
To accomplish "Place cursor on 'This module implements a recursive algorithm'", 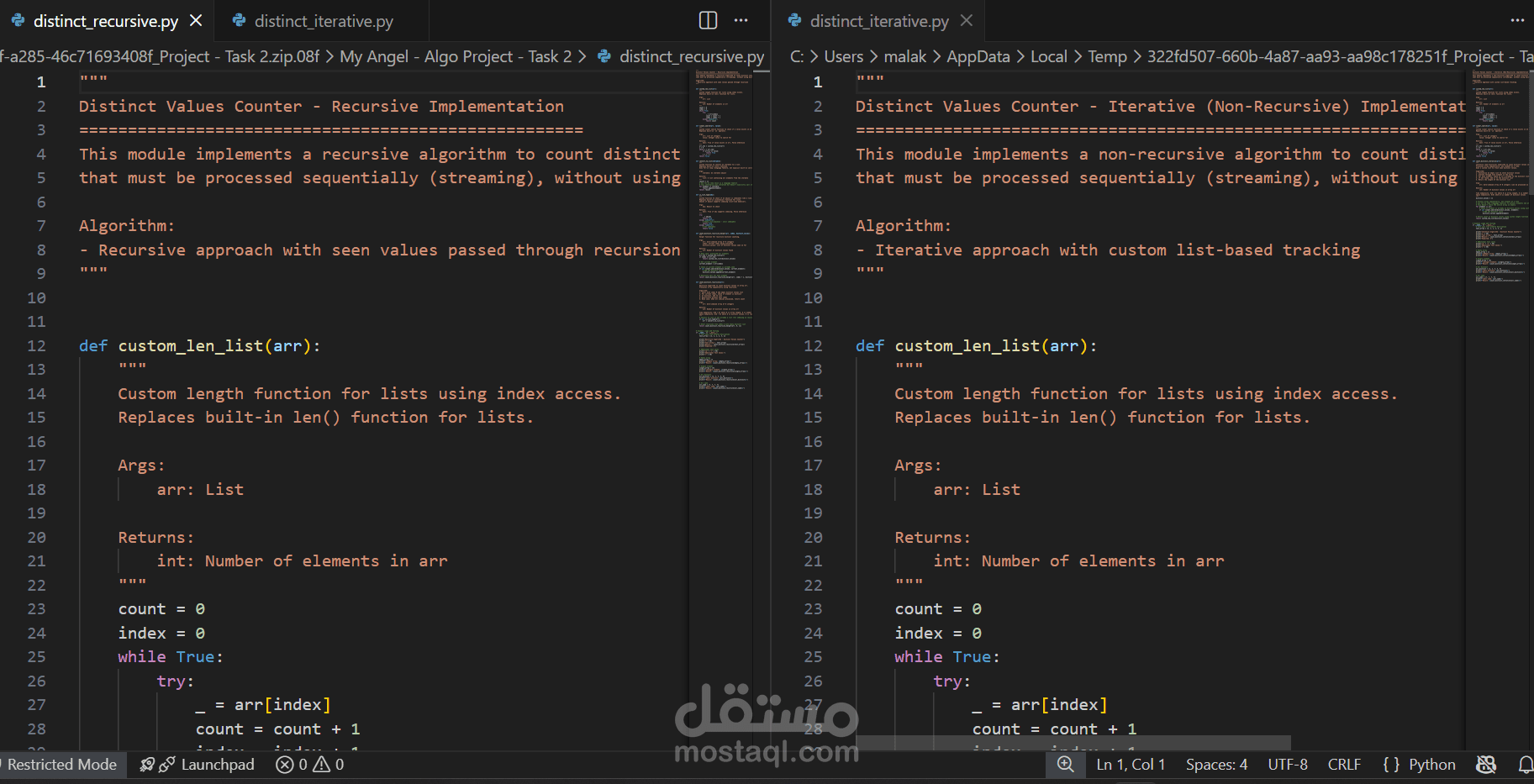I will pyautogui.click(x=380, y=154).
